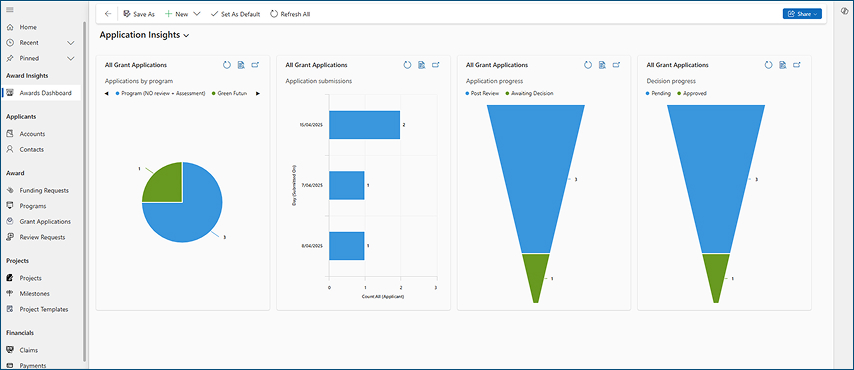Open the hamburger navigation menu icon
Viewport: 854px width, 370px height.
coord(10,10)
